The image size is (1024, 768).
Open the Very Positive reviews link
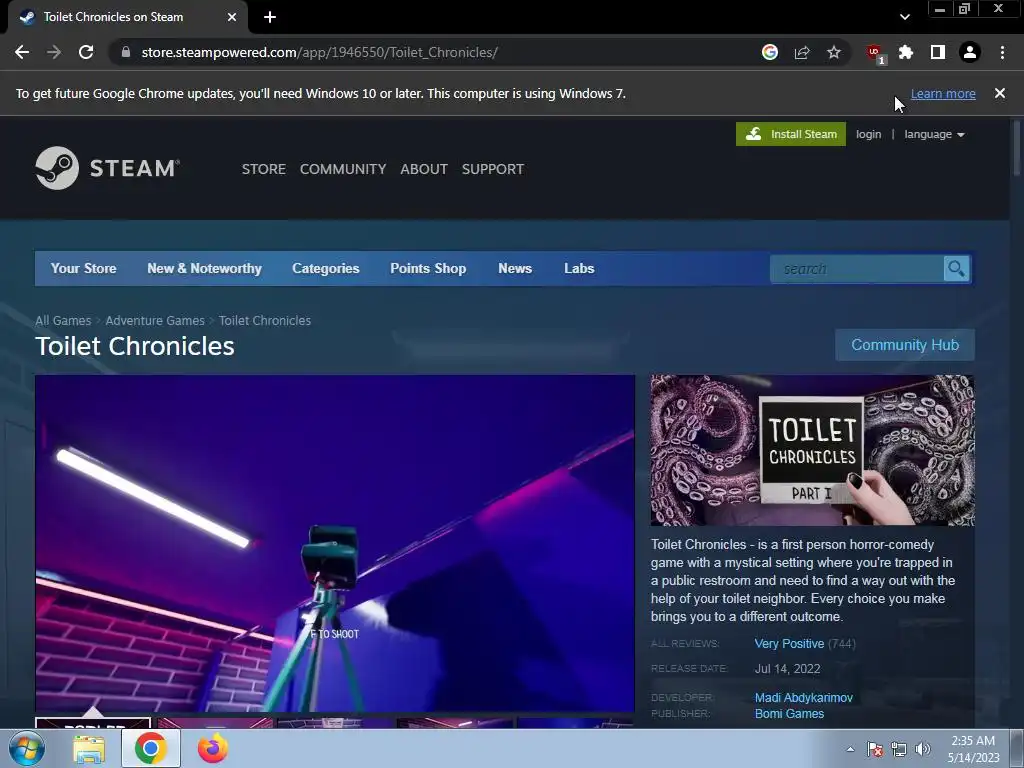pos(789,644)
